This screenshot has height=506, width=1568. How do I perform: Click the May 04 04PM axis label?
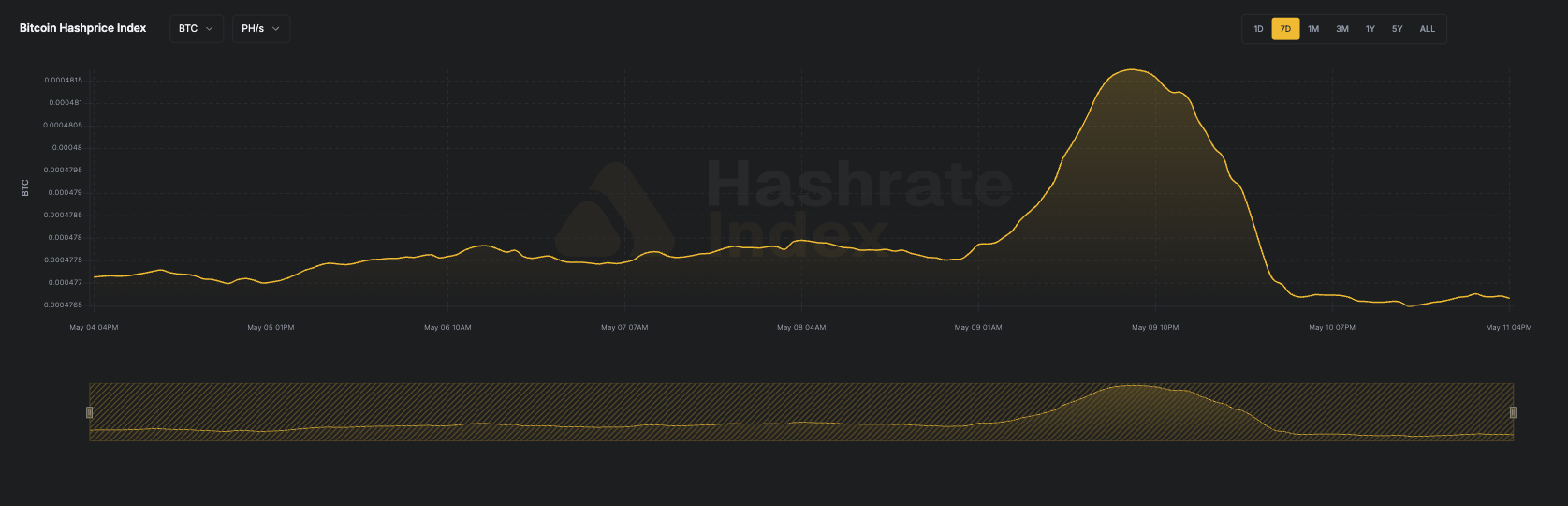[94, 328]
